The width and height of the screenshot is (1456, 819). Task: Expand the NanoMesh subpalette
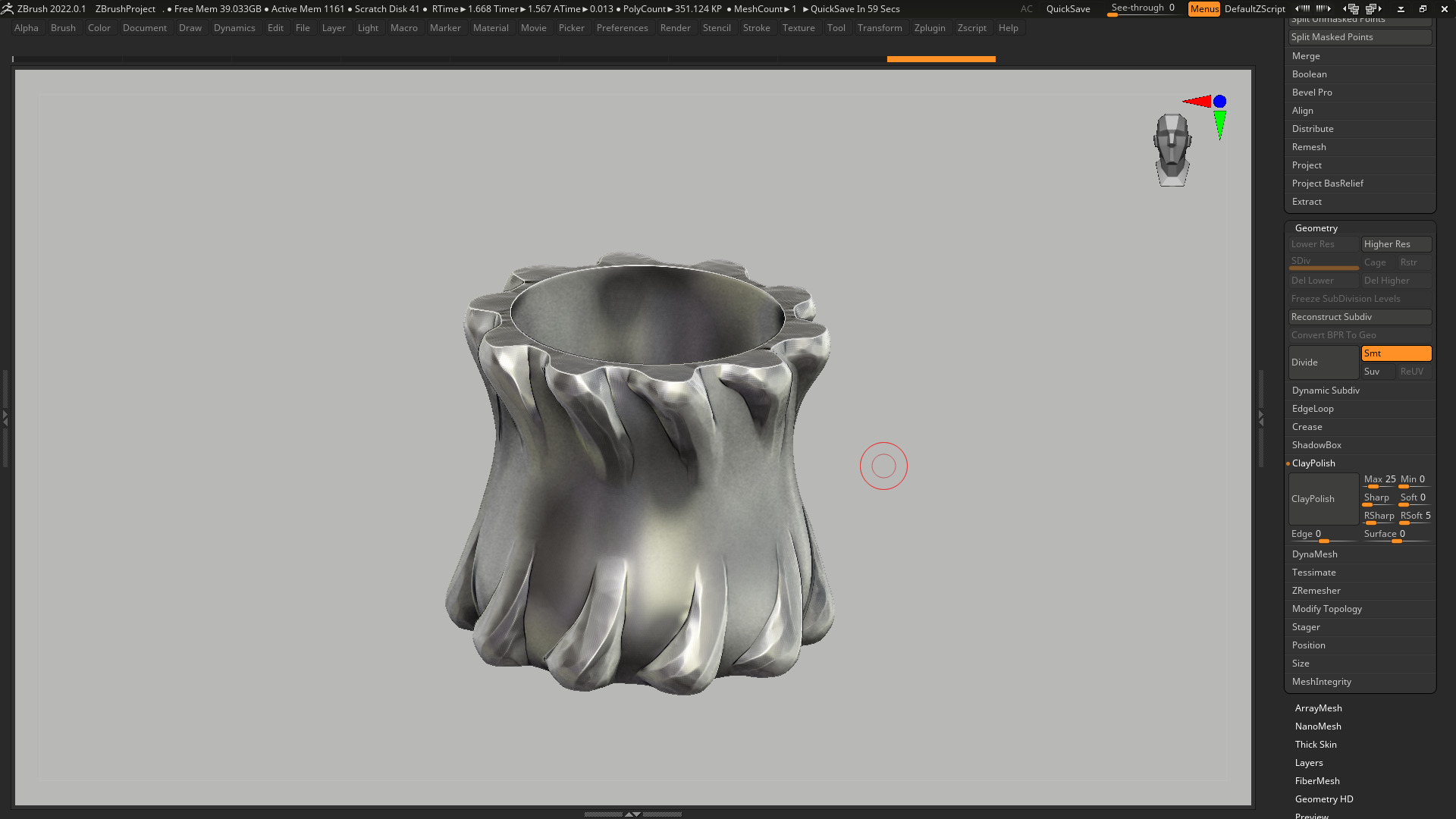[x=1318, y=726]
